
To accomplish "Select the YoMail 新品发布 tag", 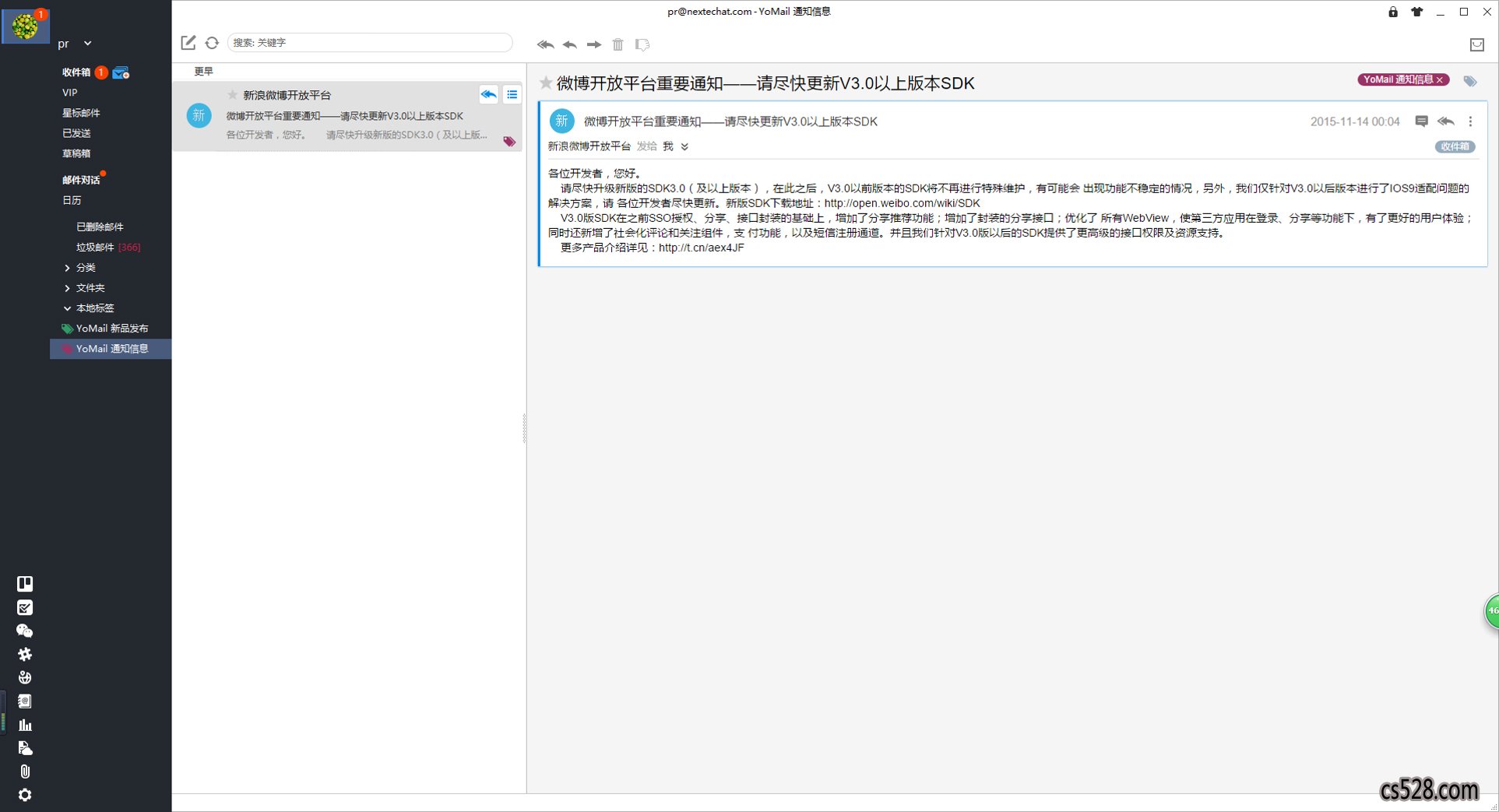I will click(111, 329).
